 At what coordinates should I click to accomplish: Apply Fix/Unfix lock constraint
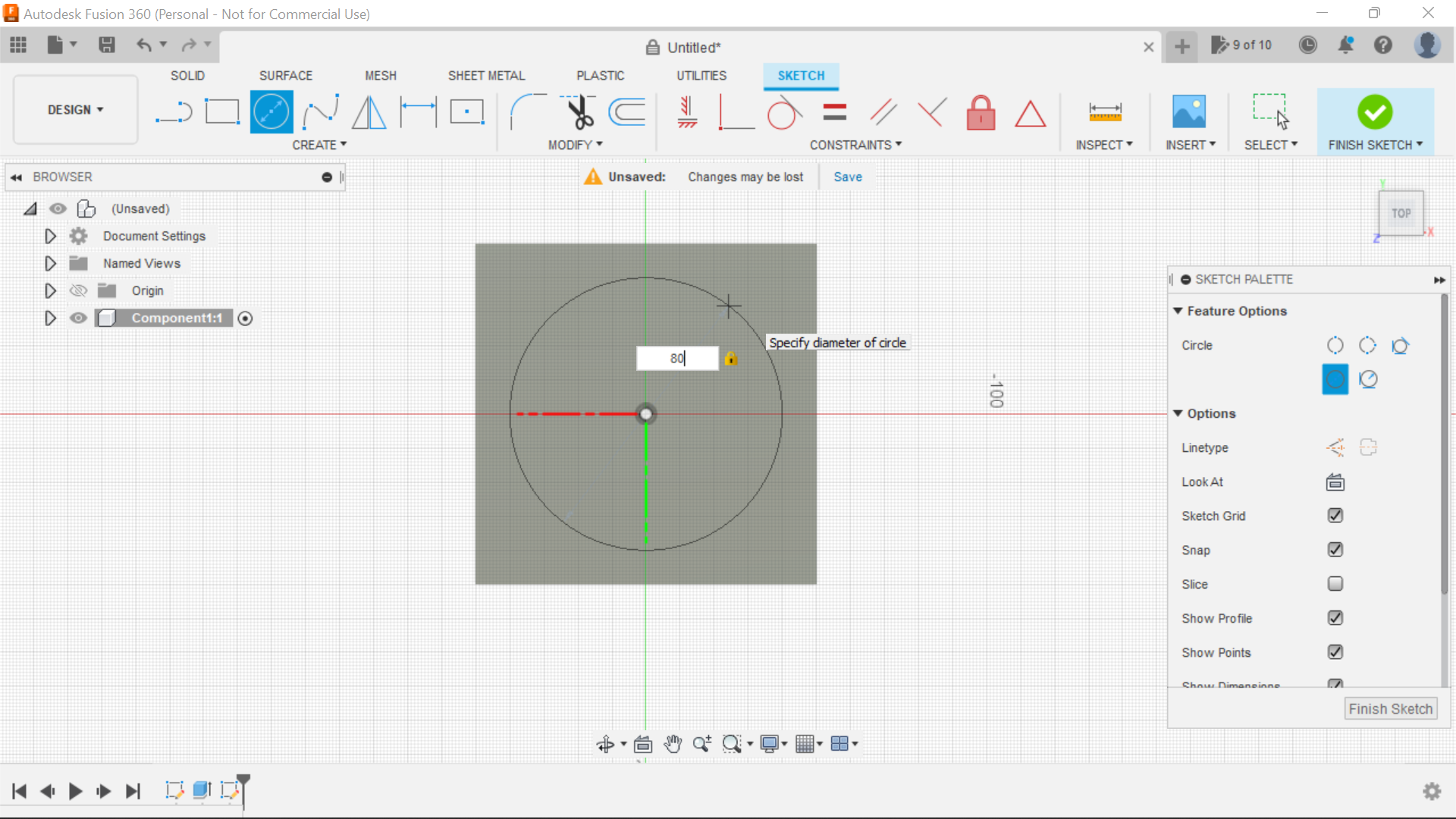(981, 112)
